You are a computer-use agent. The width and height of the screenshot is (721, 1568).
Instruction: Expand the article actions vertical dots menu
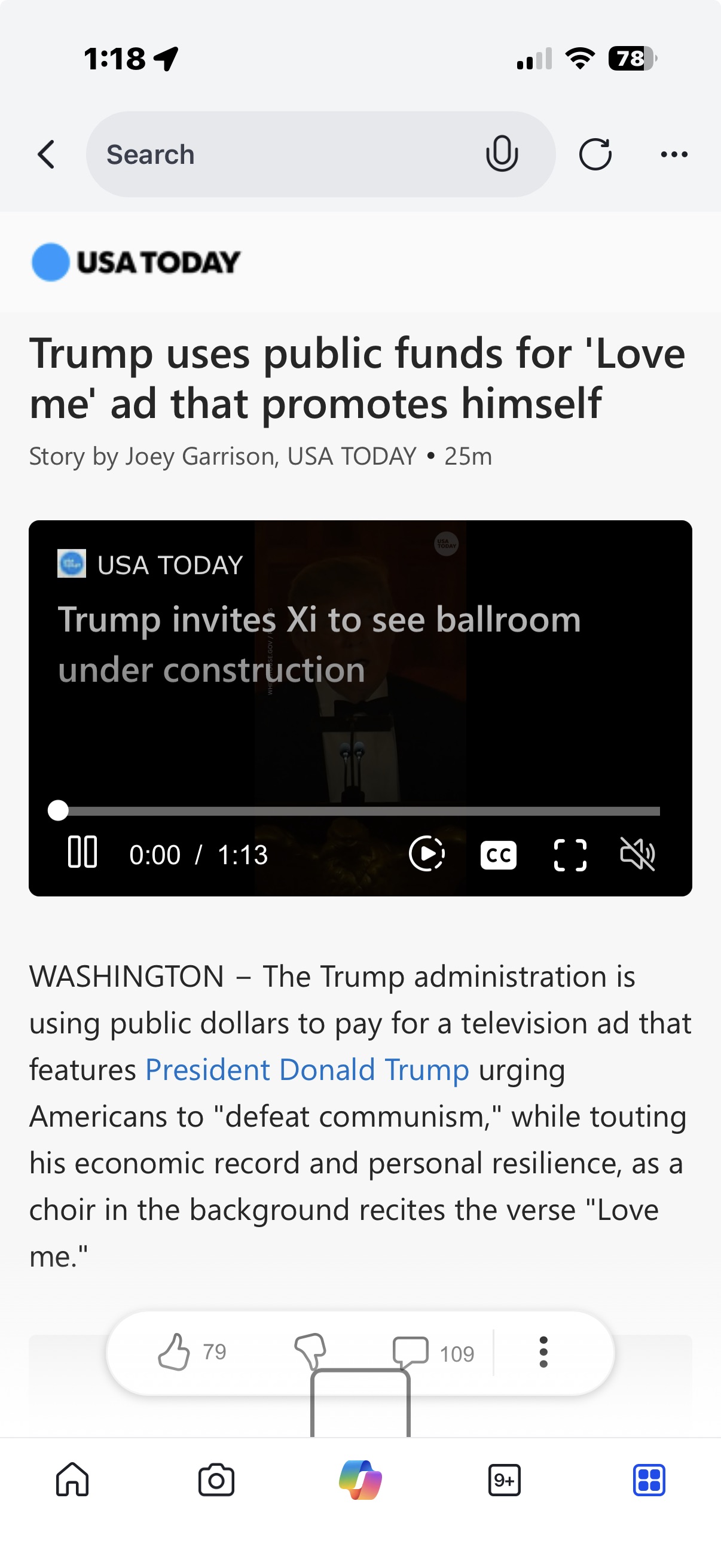(x=543, y=1352)
